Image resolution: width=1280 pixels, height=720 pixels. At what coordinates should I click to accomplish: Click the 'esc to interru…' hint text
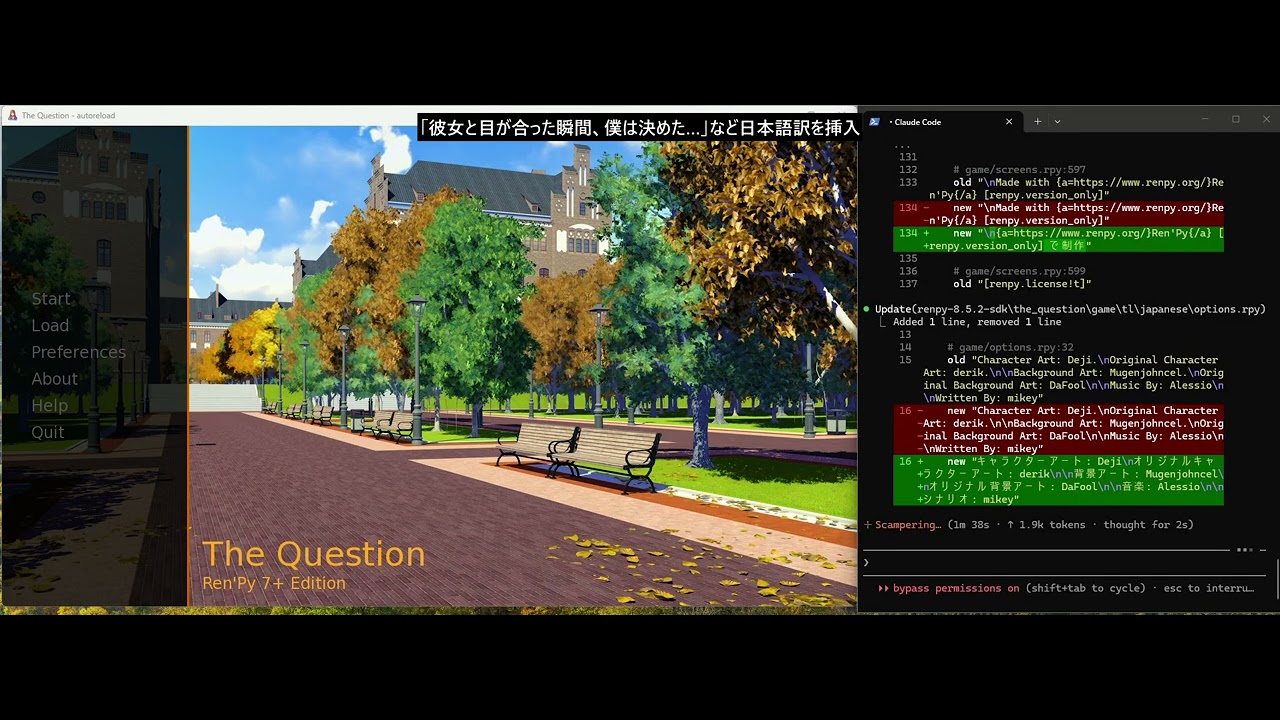(1208, 588)
